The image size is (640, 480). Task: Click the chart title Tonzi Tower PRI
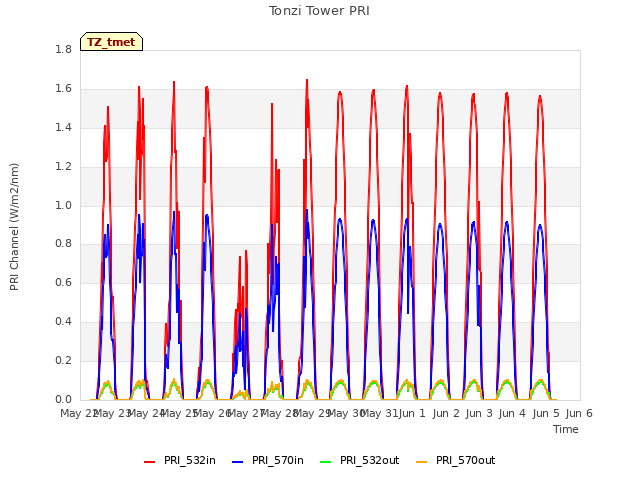coord(319,11)
